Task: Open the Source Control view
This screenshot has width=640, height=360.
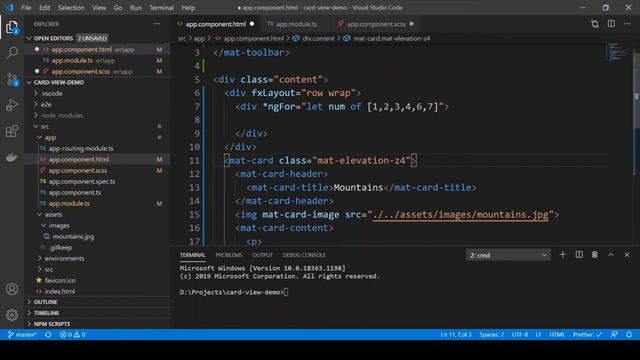Action: pyautogui.click(x=12, y=79)
